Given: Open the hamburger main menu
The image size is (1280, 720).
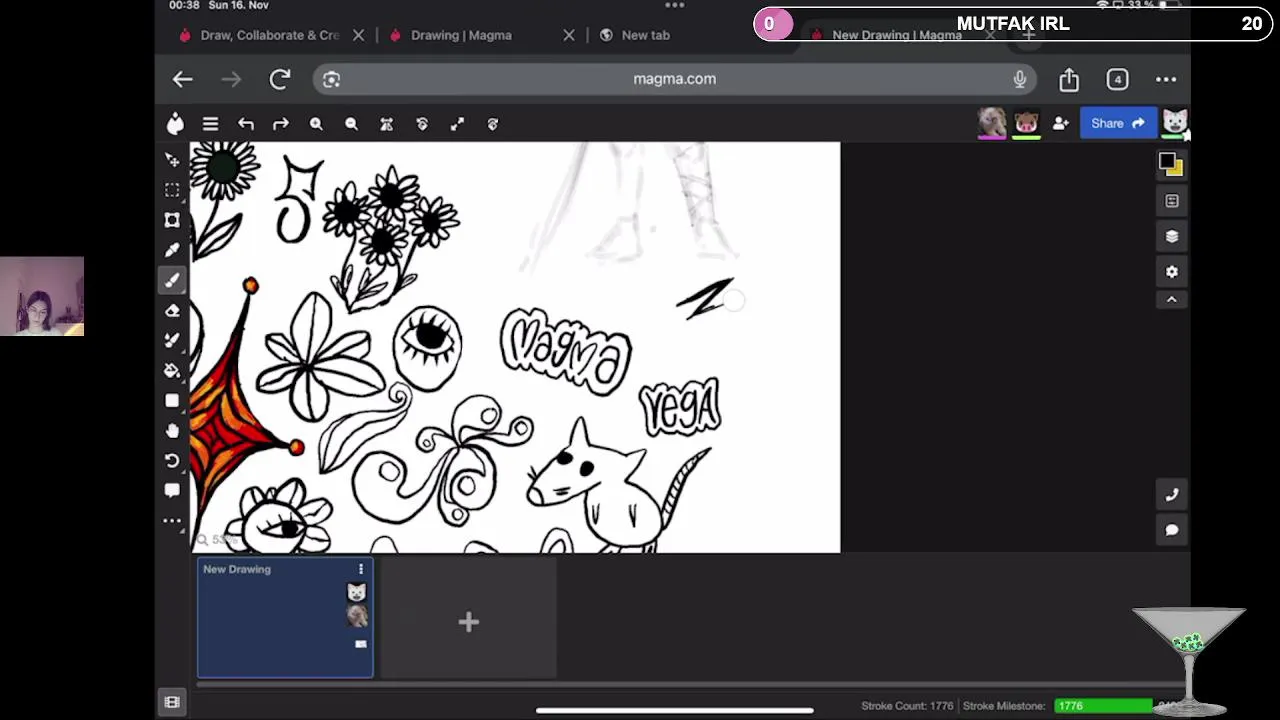Looking at the screenshot, I should coord(210,124).
